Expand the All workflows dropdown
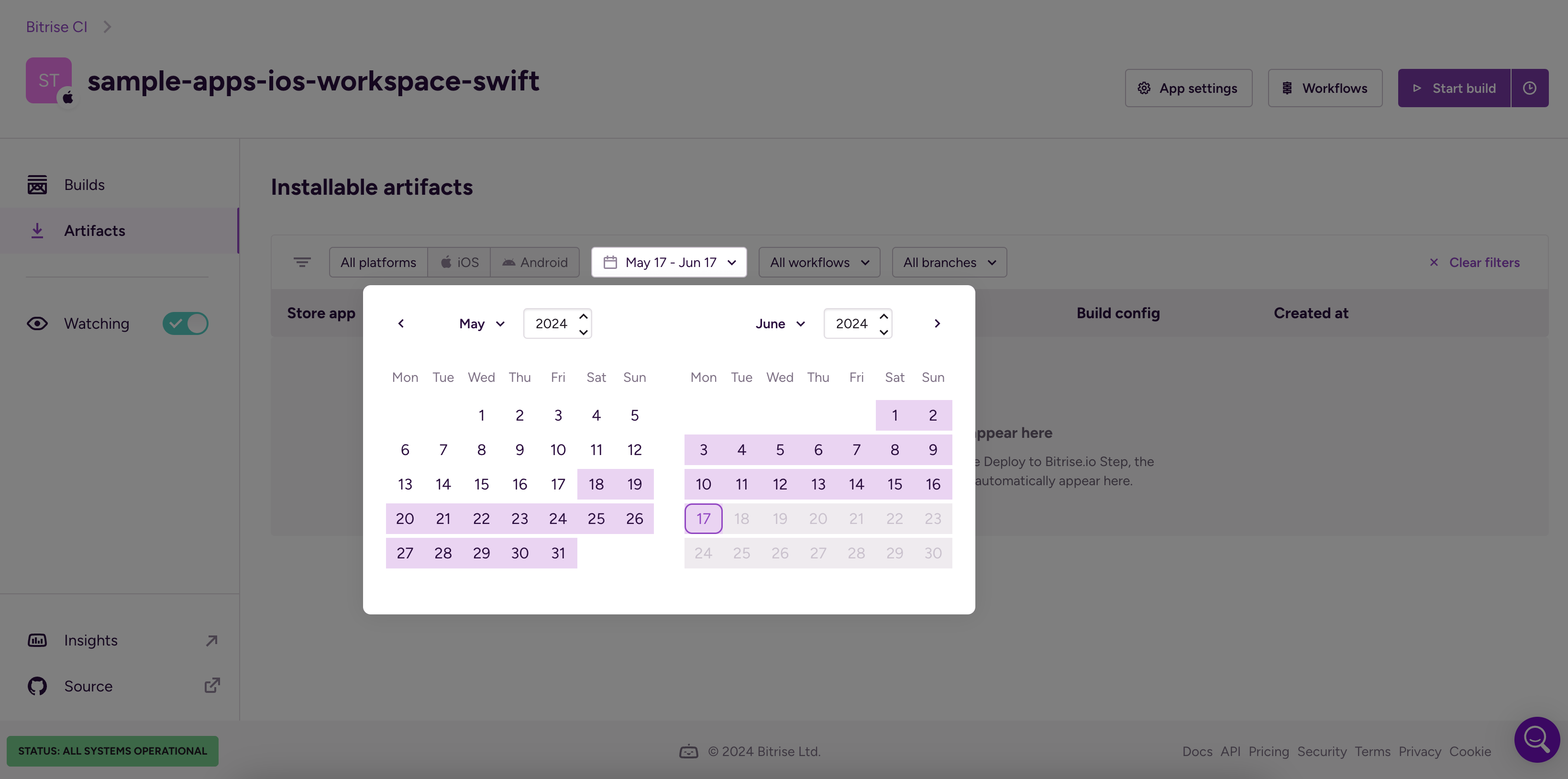The image size is (1568, 779). (819, 263)
